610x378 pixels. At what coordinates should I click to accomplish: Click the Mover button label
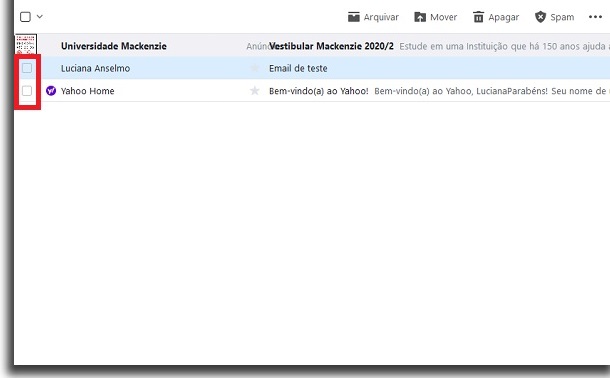point(443,17)
